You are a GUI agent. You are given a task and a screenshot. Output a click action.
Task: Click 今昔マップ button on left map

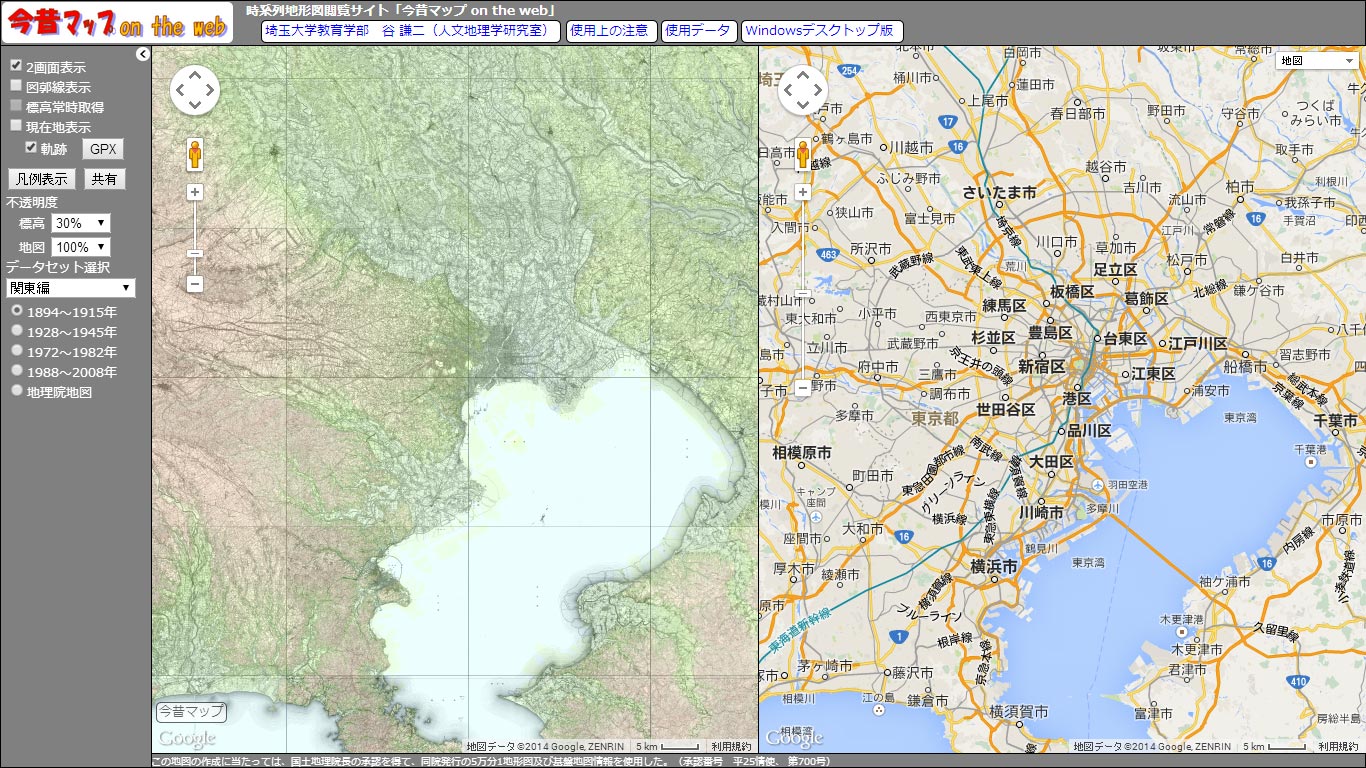point(191,712)
